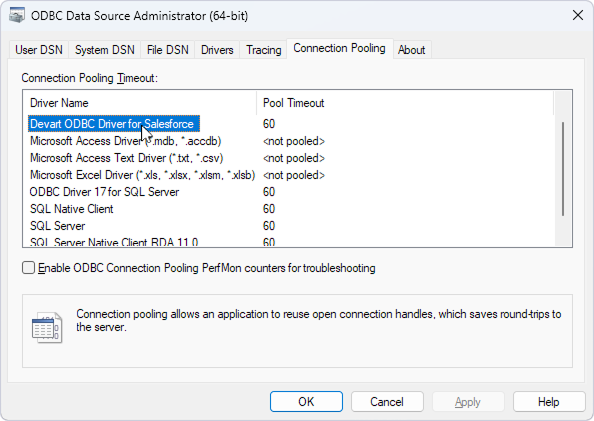The height and width of the screenshot is (421, 594).
Task: Click timeout 60 for Devart Salesforce driver
Action: (269, 124)
